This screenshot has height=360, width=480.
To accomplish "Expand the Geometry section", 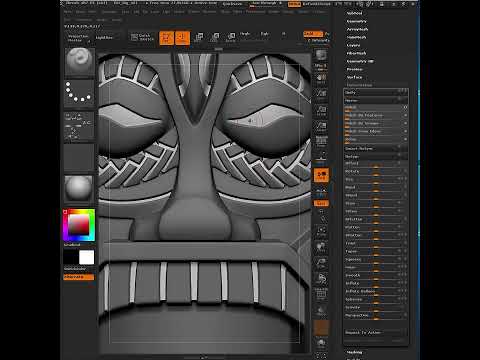I will (356, 21).
